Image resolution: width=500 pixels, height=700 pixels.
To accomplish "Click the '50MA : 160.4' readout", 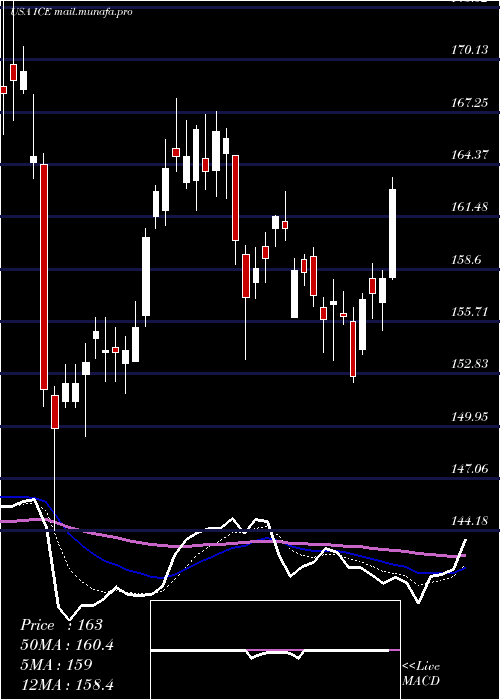I will point(67,645).
